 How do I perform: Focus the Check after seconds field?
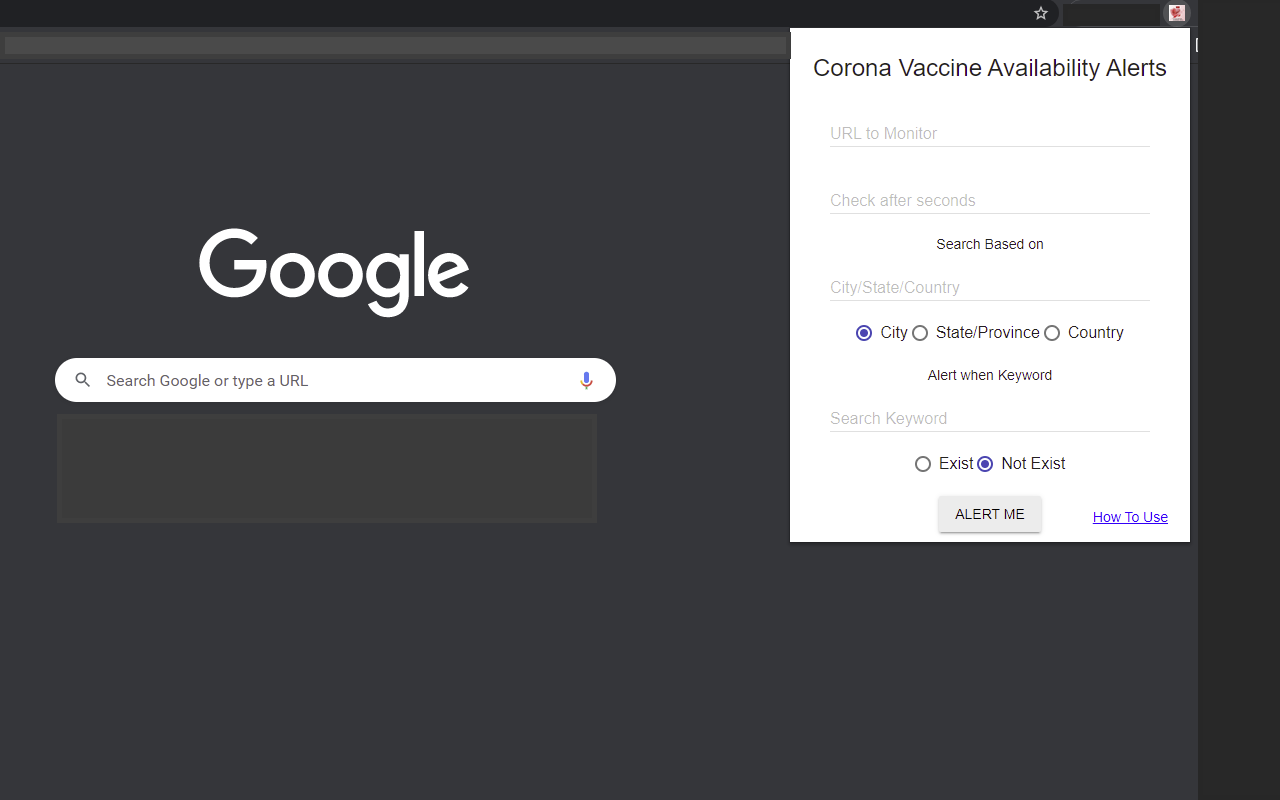coord(990,200)
